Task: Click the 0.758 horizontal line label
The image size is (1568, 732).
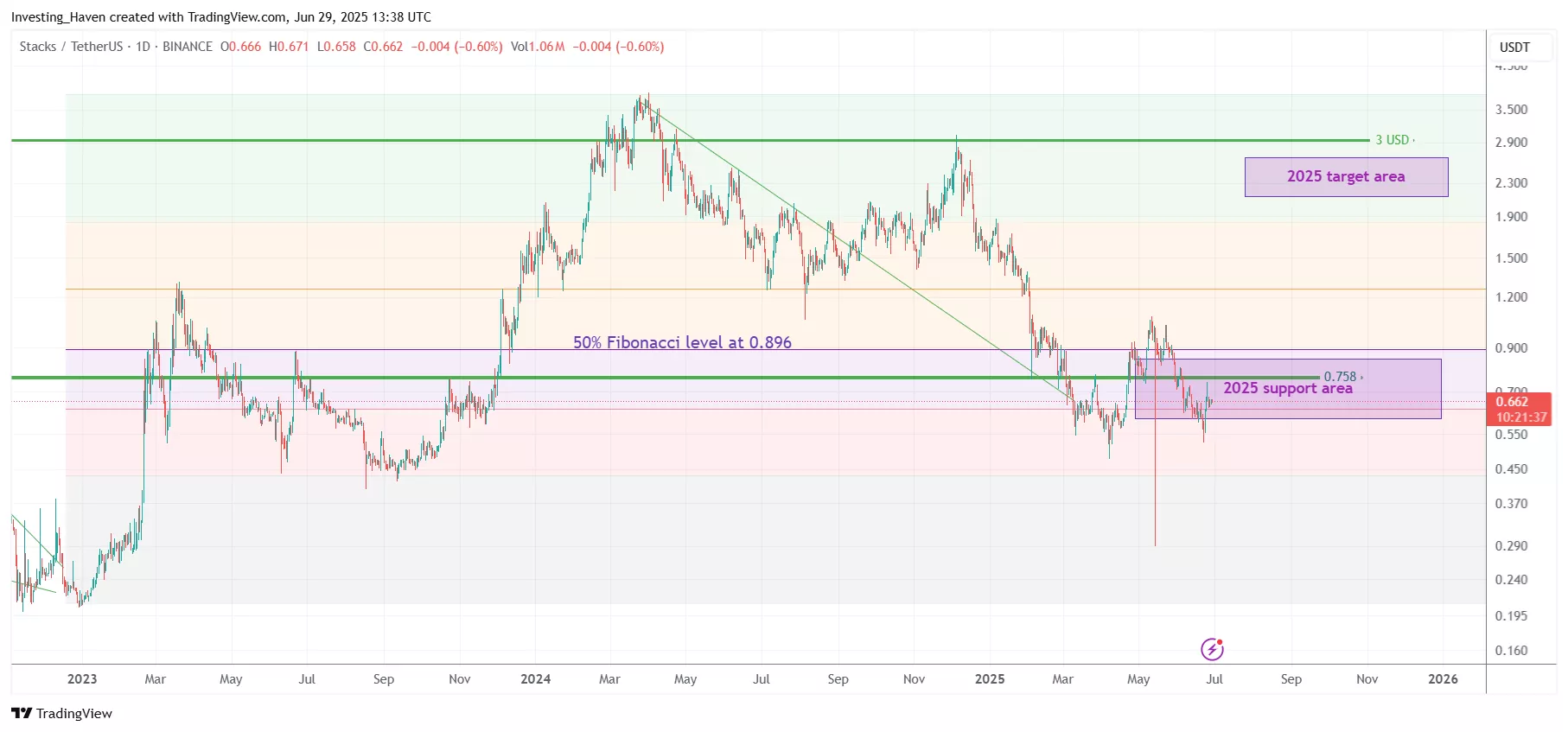Action: click(1340, 377)
